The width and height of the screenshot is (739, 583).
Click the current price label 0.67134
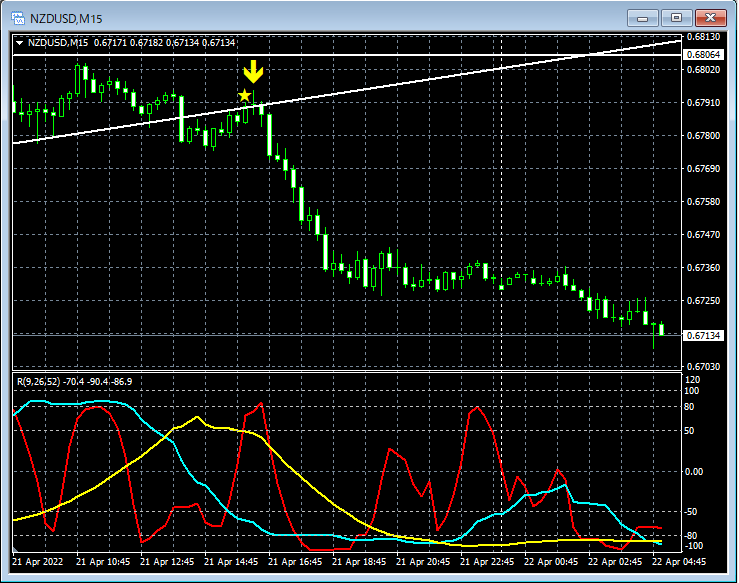point(703,336)
